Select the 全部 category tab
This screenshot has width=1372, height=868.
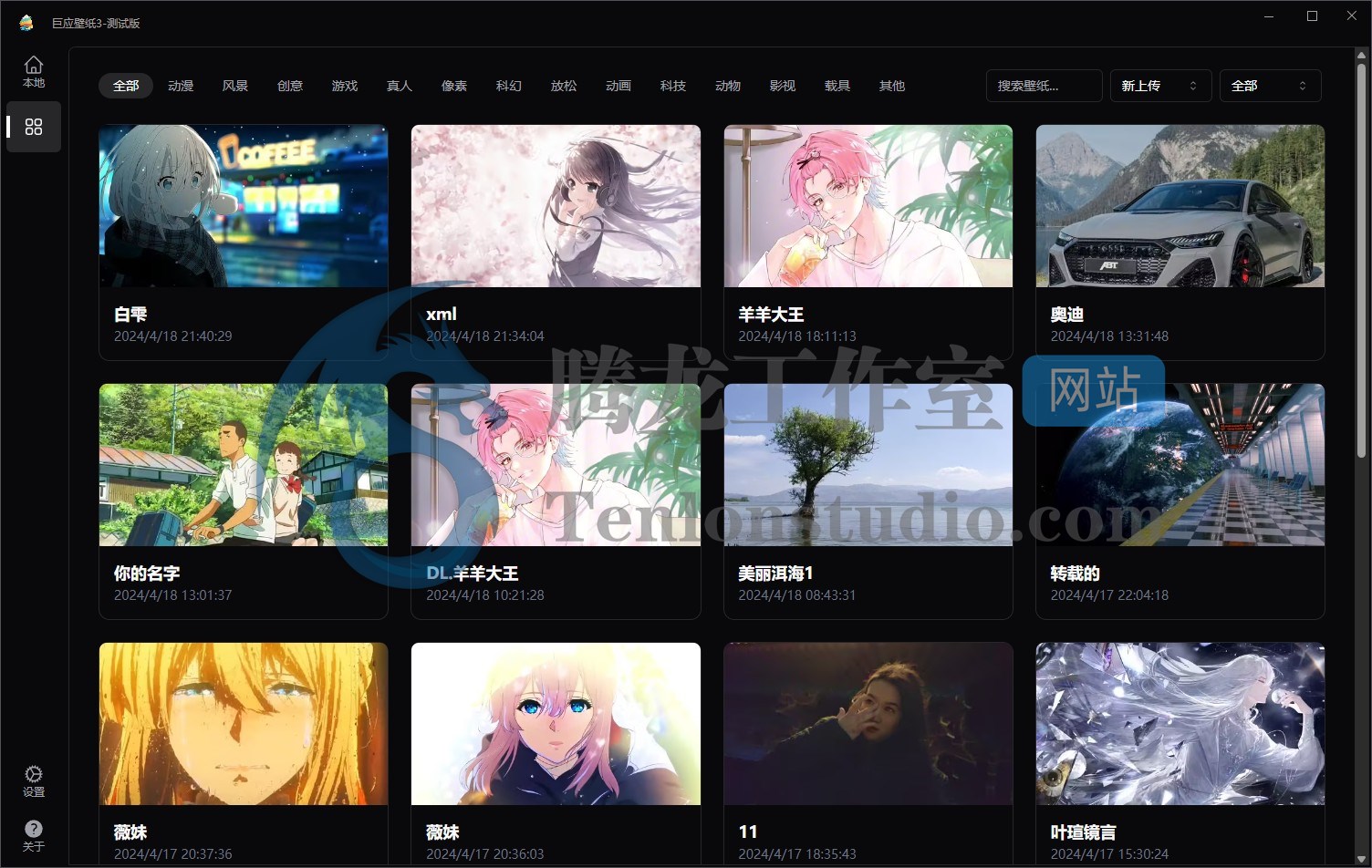click(126, 86)
